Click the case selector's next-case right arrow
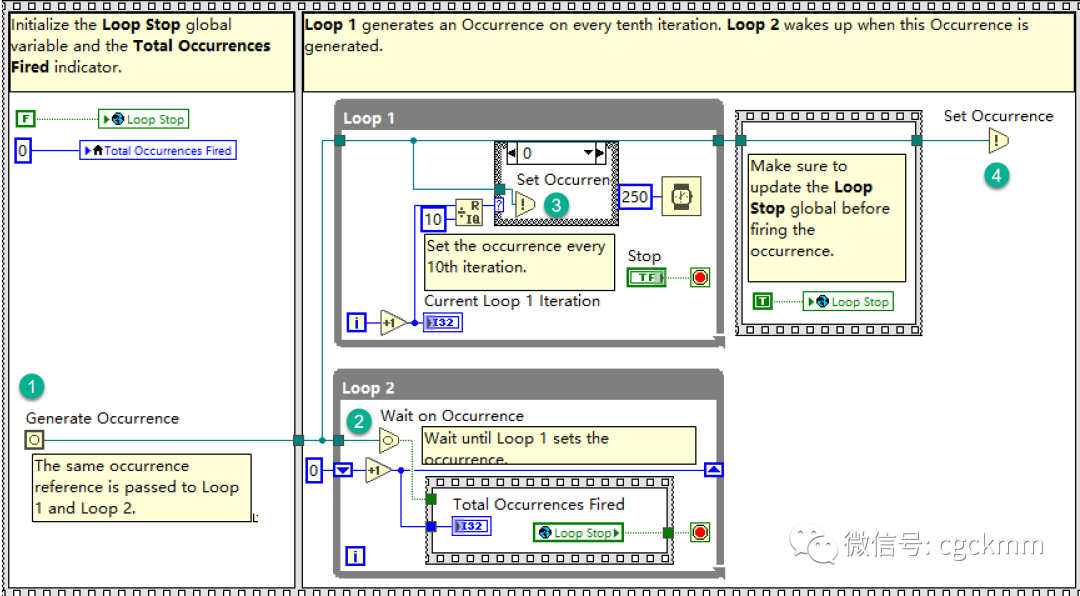The height and width of the screenshot is (596, 1080). point(600,153)
